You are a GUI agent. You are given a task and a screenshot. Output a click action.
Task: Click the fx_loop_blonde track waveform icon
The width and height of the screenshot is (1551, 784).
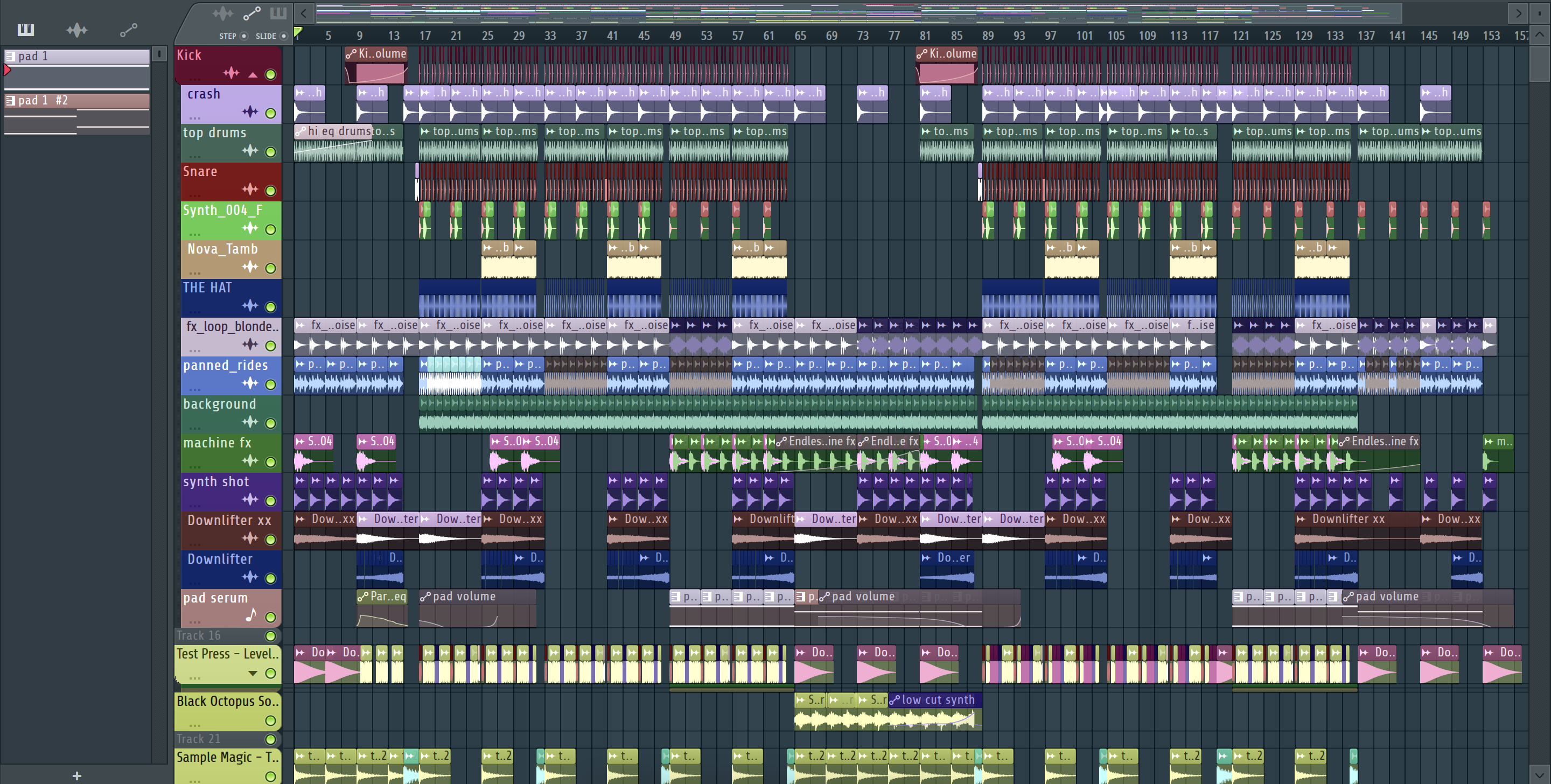250,345
